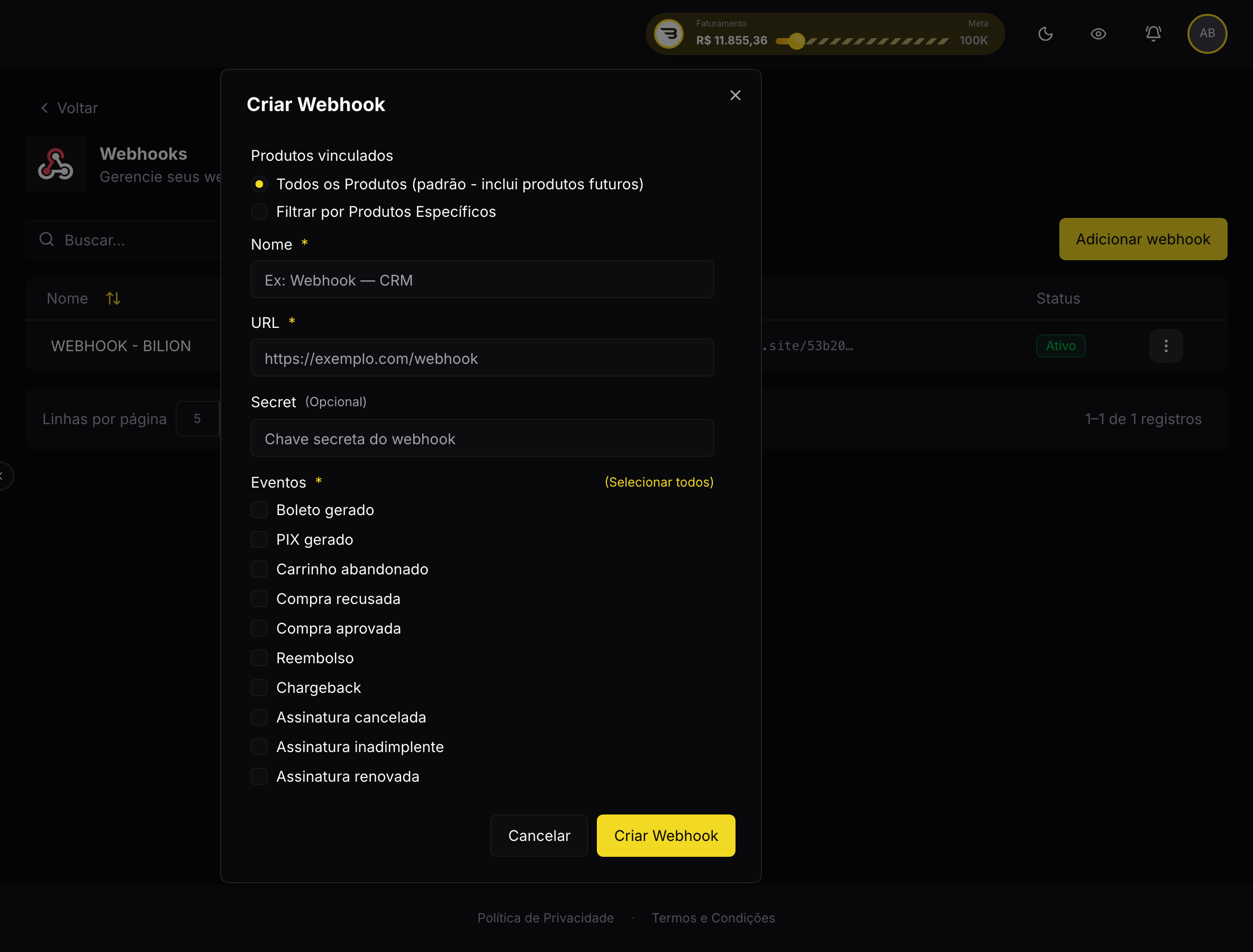Check the Boleto gerado event
1253x952 pixels.
tap(259, 510)
